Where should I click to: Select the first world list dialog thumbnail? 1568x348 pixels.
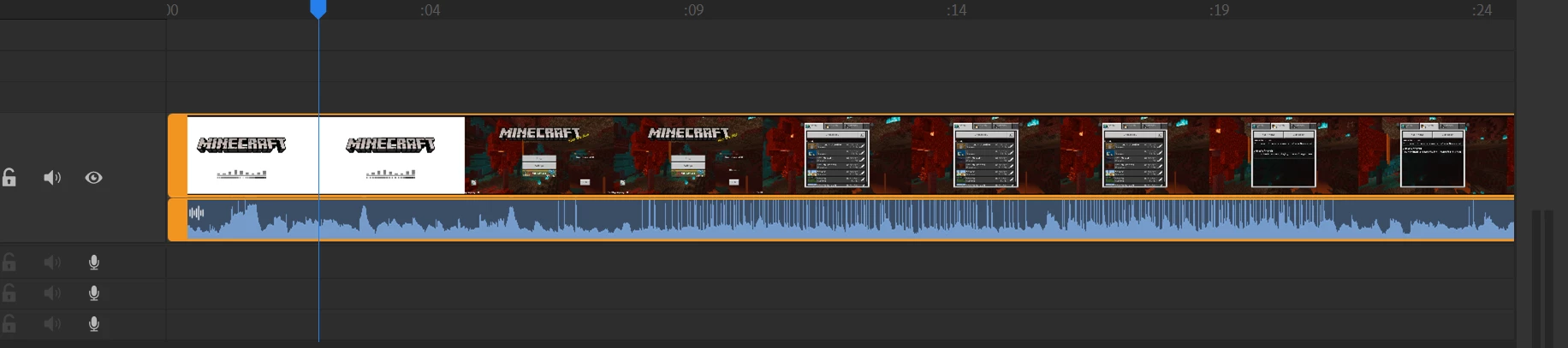click(837, 155)
